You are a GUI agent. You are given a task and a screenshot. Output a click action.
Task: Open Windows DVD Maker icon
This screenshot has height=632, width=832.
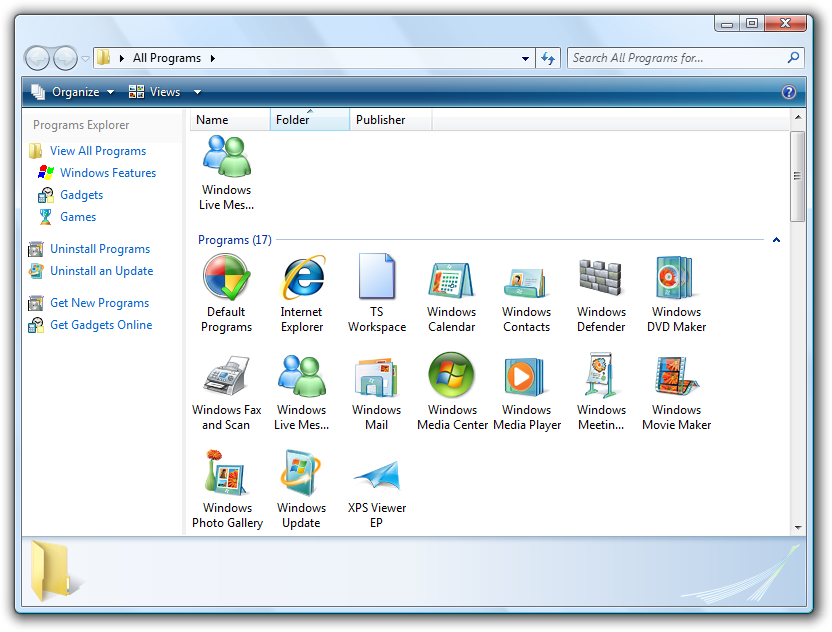pos(676,278)
